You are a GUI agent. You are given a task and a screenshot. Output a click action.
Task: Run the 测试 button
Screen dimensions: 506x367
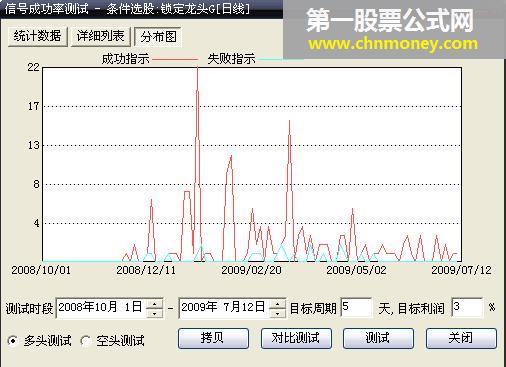378,338
